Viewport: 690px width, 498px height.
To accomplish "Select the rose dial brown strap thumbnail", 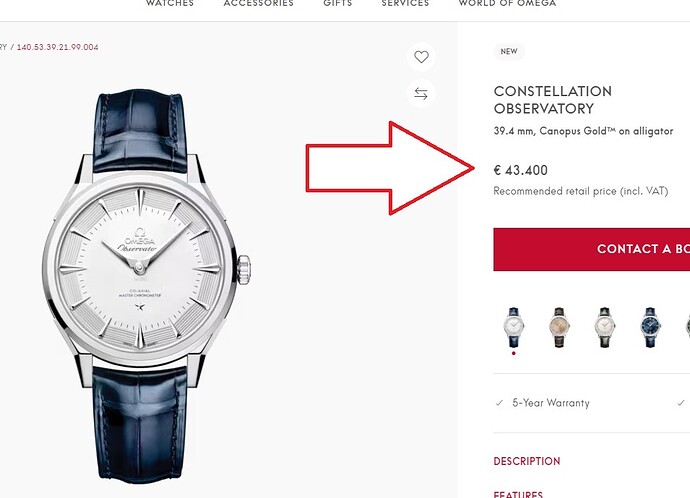I will 560,326.
